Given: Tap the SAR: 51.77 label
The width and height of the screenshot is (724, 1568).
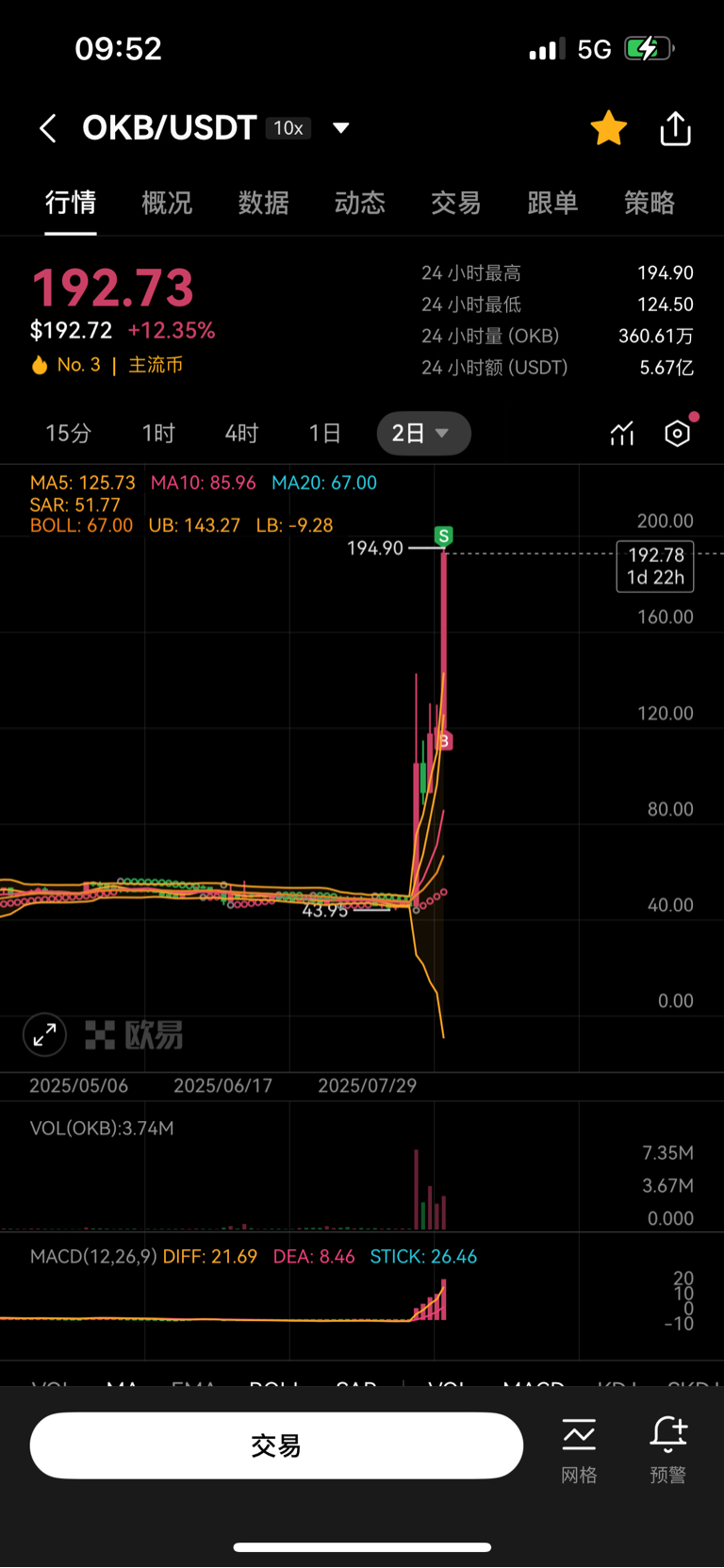Looking at the screenshot, I should (x=75, y=504).
